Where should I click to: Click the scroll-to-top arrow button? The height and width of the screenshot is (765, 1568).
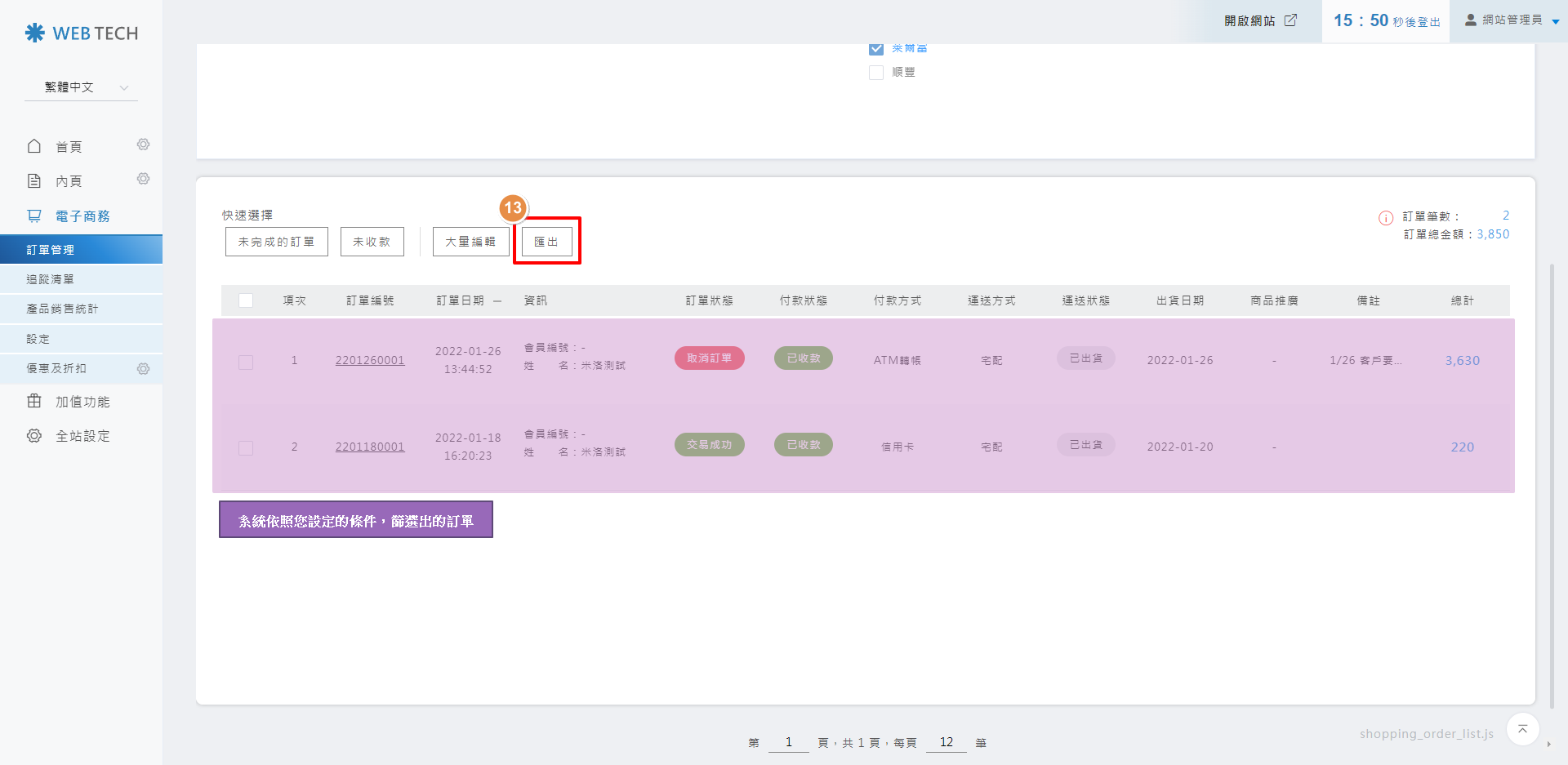click(x=1522, y=729)
